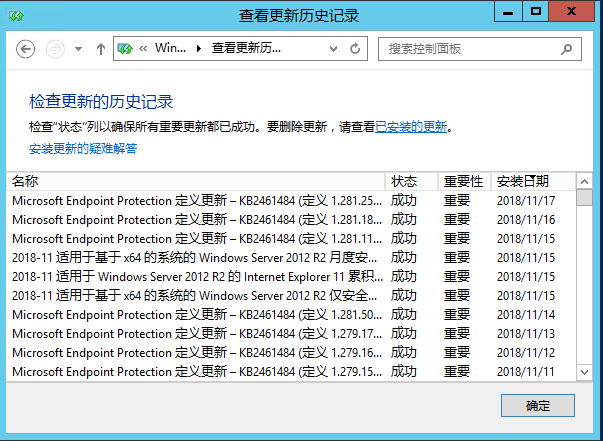Open the recent locations dropdown arrow
The height and width of the screenshot is (441, 603).
coord(78,49)
